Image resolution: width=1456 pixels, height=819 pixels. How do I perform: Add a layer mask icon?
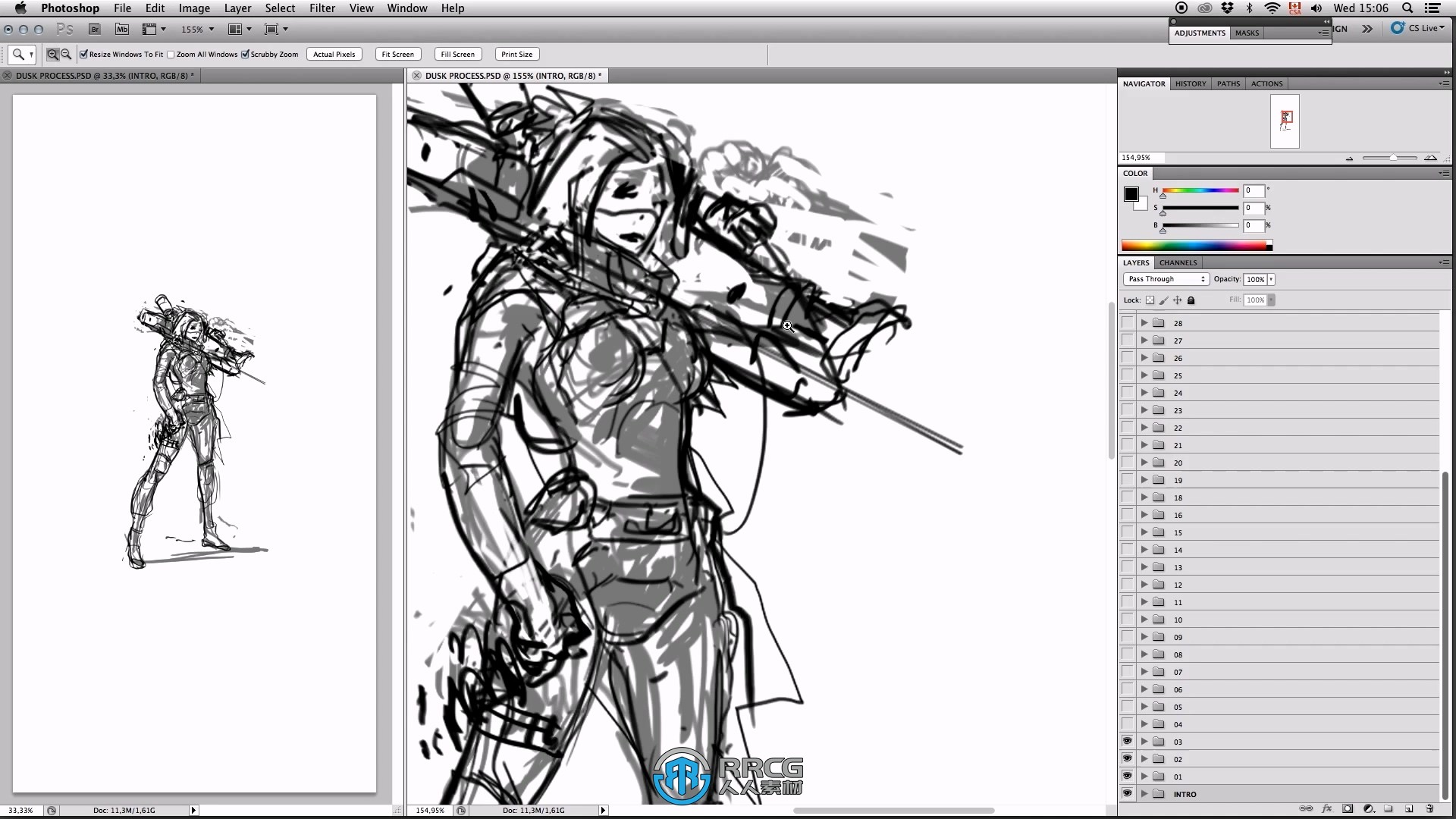tap(1348, 808)
